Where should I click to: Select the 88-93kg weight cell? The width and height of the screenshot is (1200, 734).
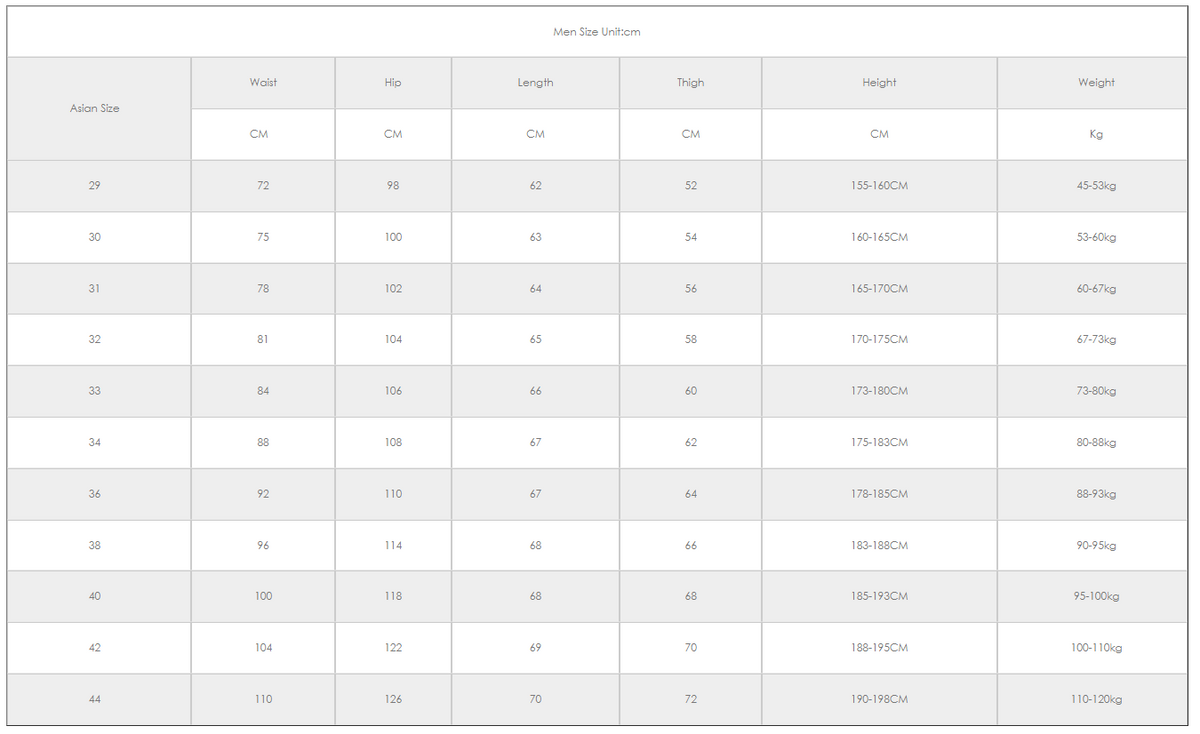click(1096, 494)
